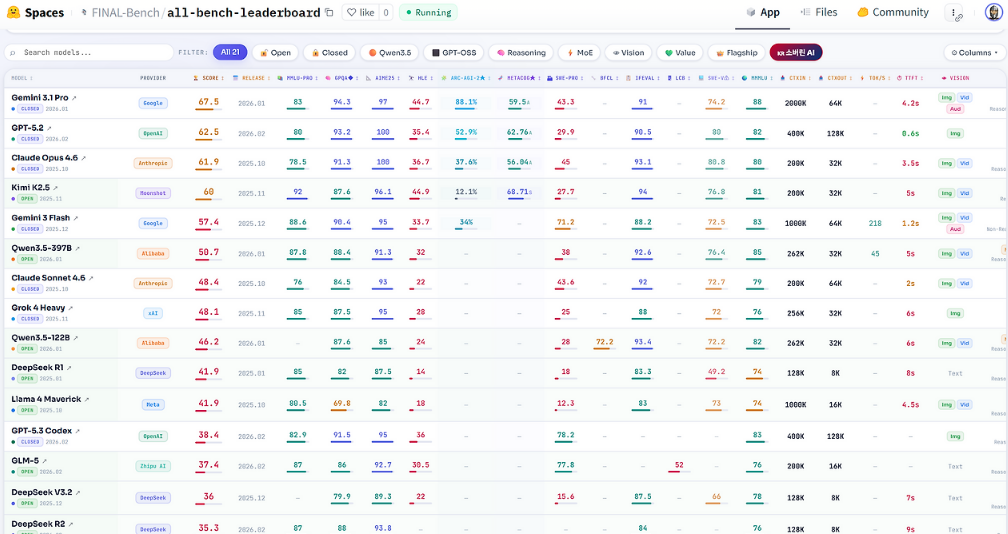Open the Hugging Face Spaces home logo
The height and width of the screenshot is (534, 1008).
[x=35, y=12]
